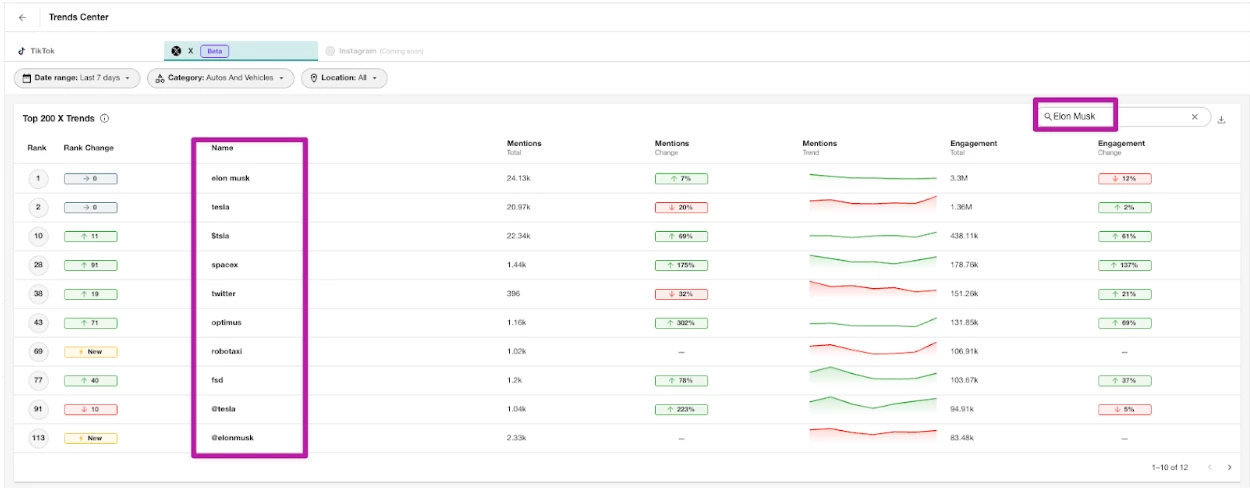Select the X Beta tab
The width and height of the screenshot is (1250, 488).
point(241,51)
